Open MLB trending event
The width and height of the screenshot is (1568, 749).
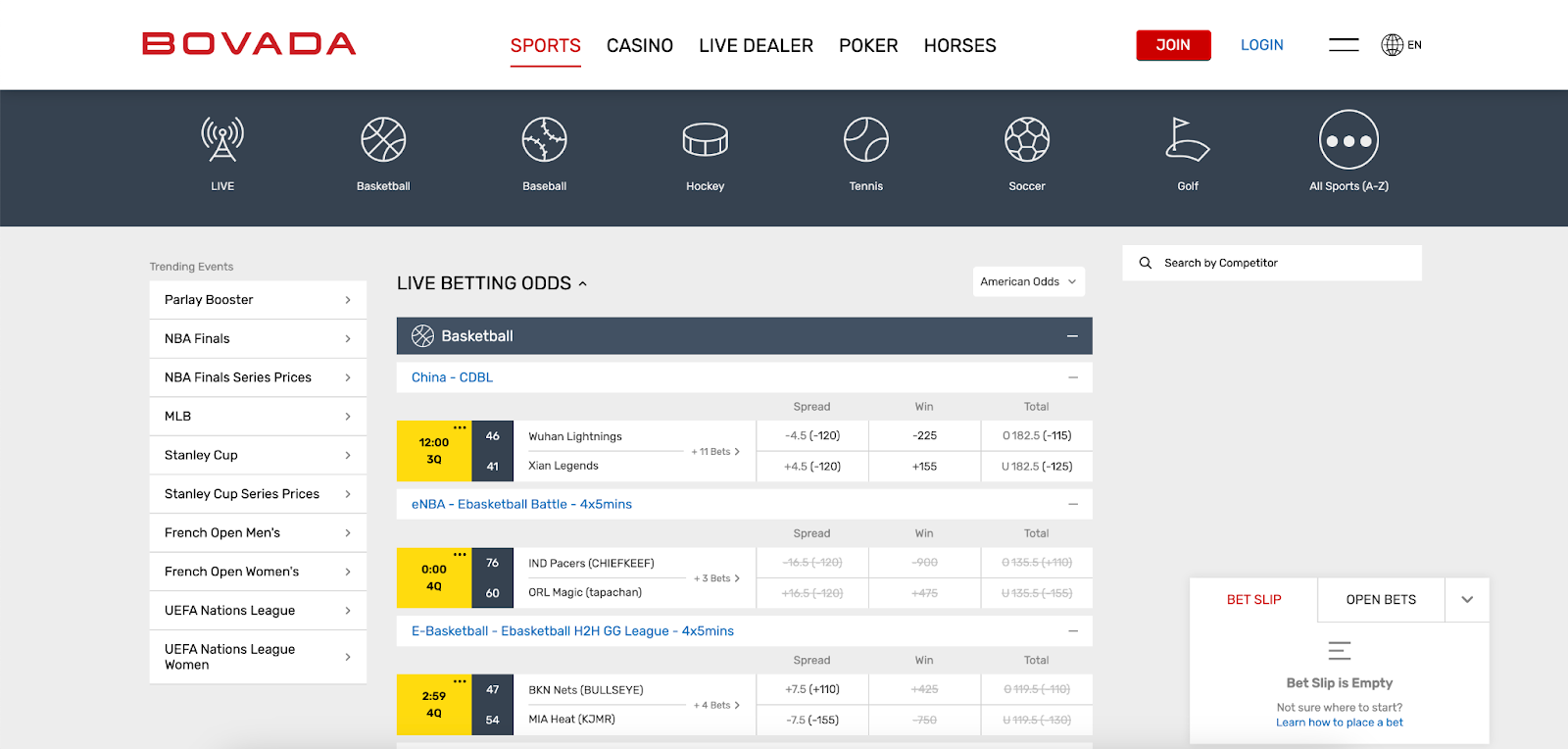258,416
